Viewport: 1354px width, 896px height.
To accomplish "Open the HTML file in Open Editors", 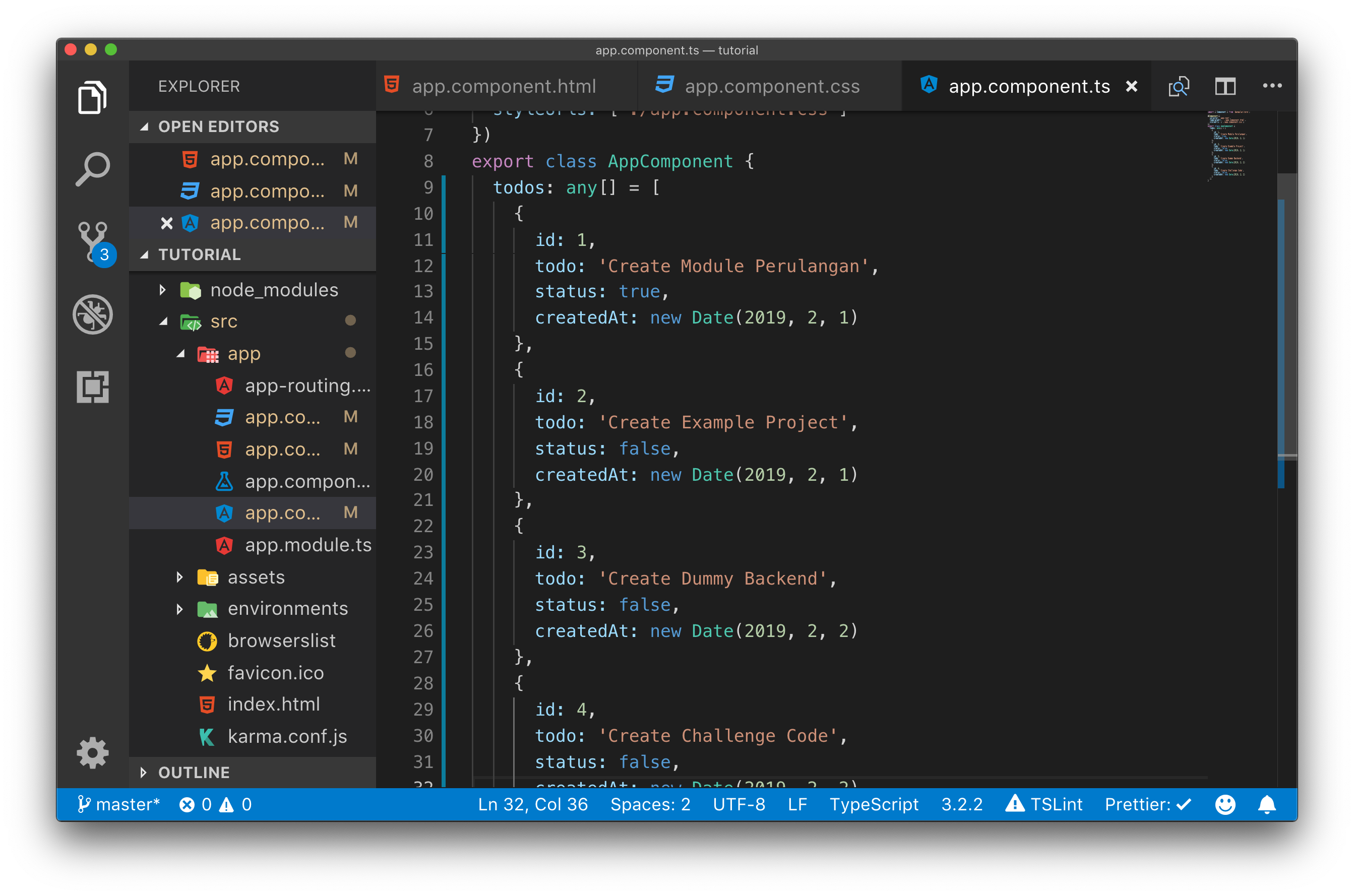I will tap(253, 159).
